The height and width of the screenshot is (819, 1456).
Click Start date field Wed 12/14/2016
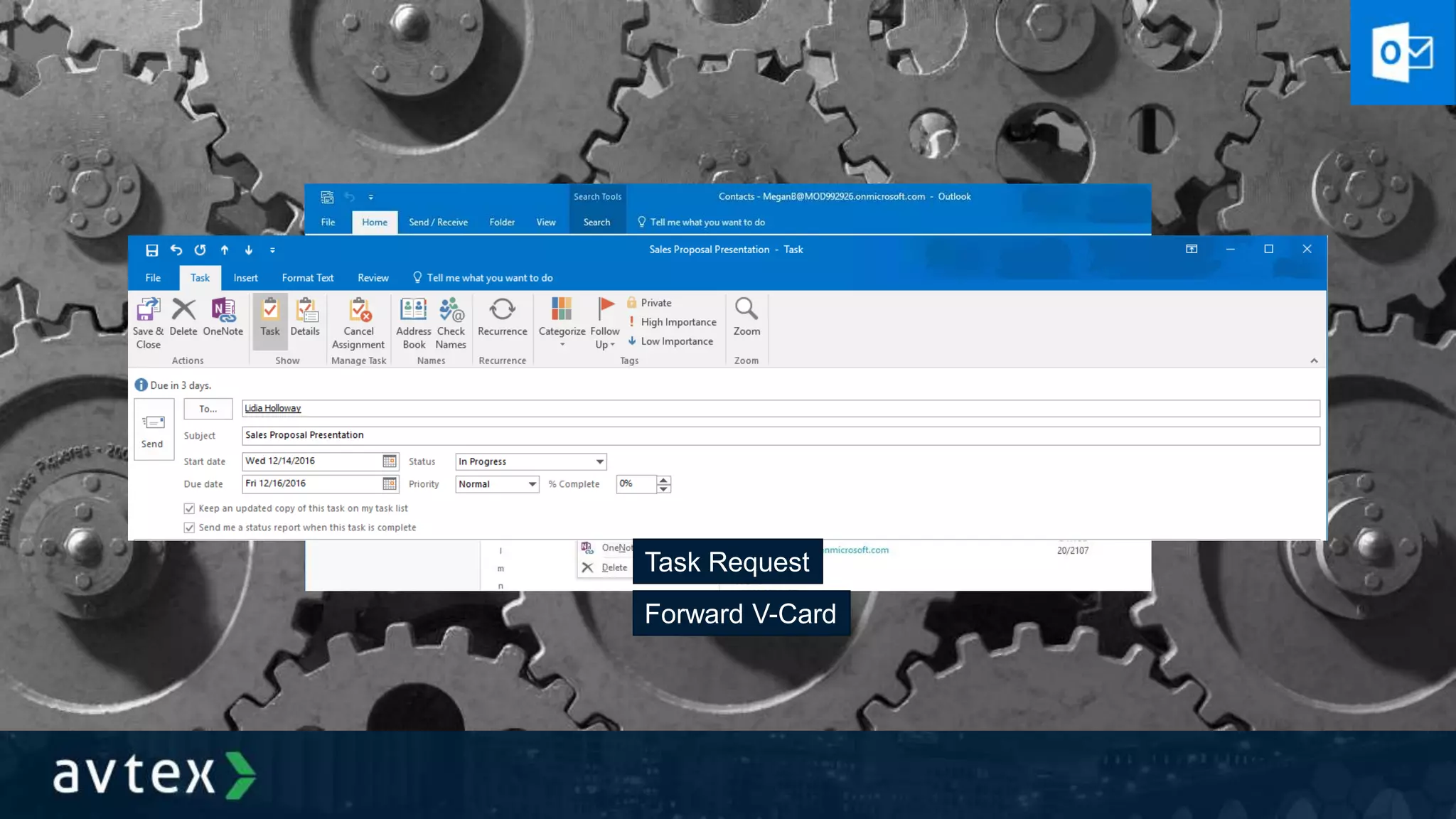(312, 461)
